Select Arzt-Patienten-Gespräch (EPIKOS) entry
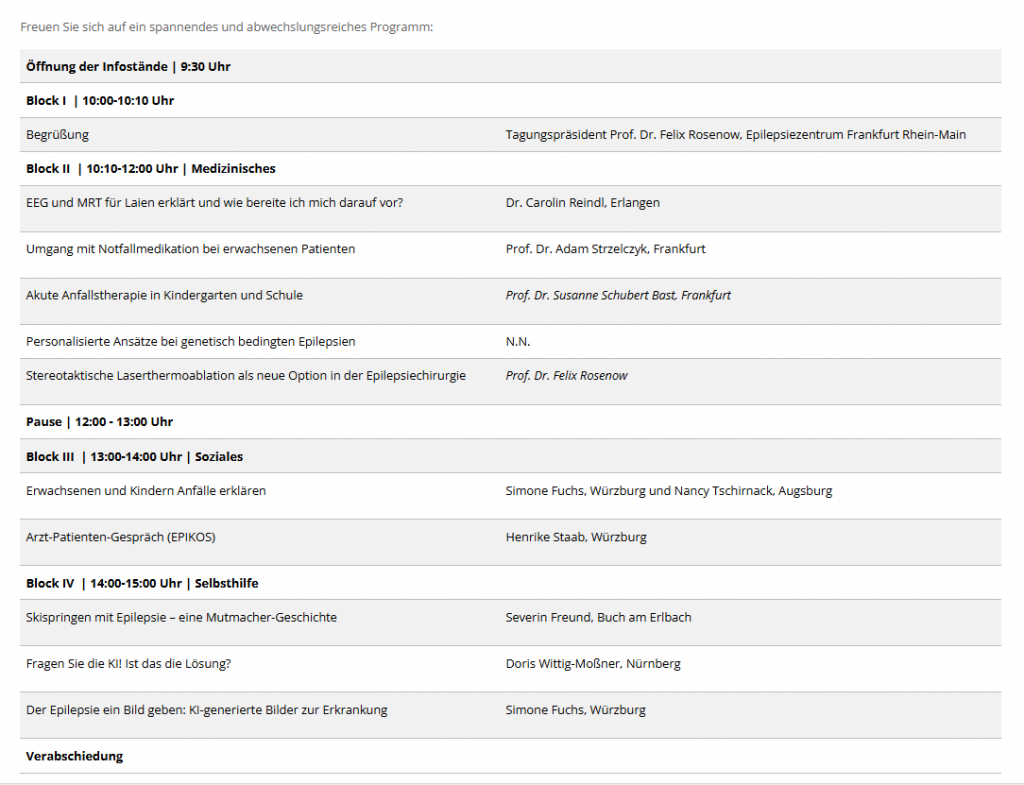This screenshot has height=785, width=1024. pos(121,537)
